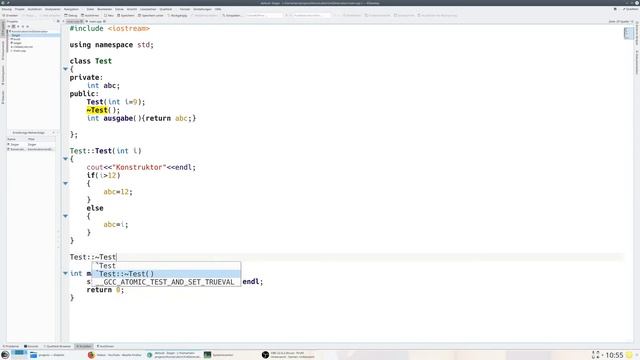Open the KDE application launcher
The height and width of the screenshot is (360, 640).
5,355
